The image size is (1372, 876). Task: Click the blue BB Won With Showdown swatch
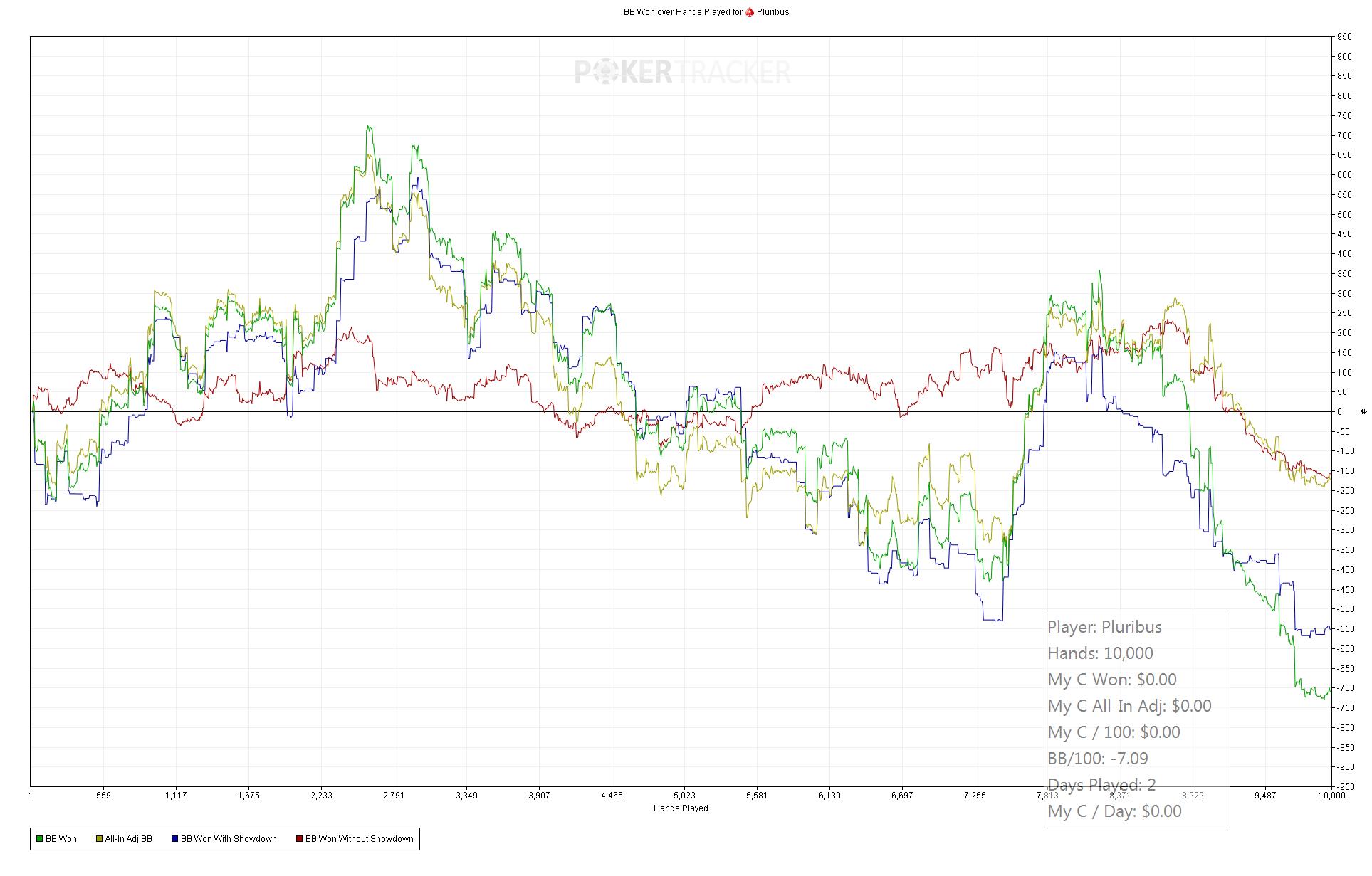(x=174, y=839)
